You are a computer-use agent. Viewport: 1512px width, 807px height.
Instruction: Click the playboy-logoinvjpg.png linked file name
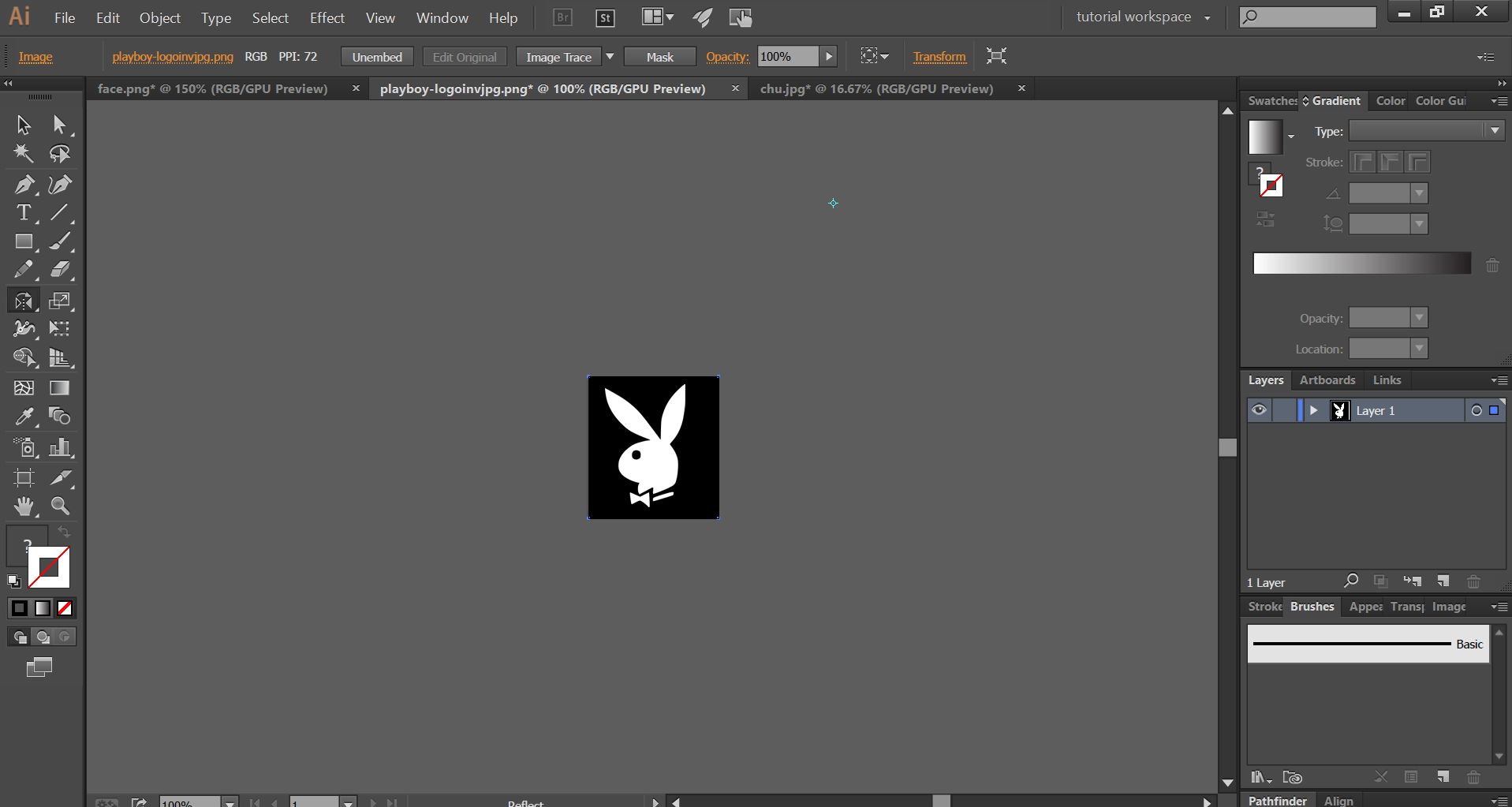(173, 57)
